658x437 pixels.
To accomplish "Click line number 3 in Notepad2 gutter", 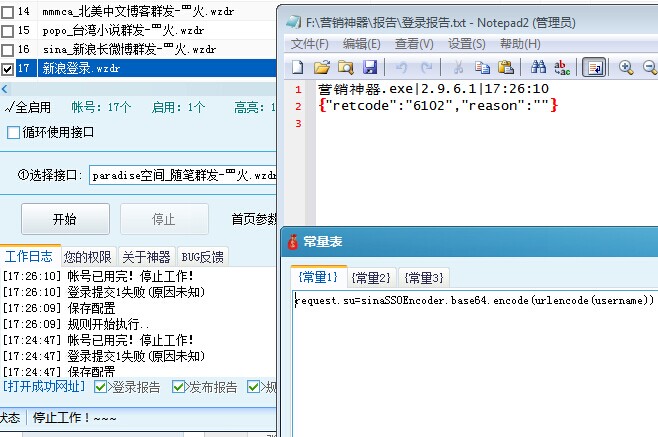I will 298,123.
